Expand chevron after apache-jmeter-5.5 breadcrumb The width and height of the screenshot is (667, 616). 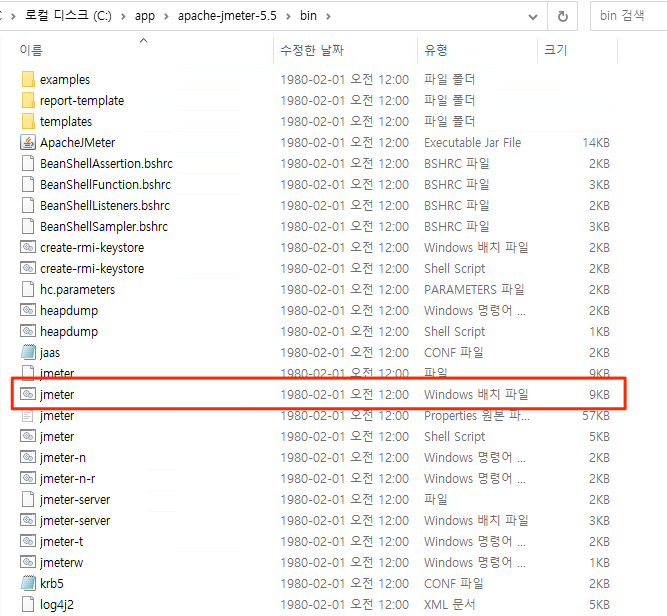[x=288, y=16]
